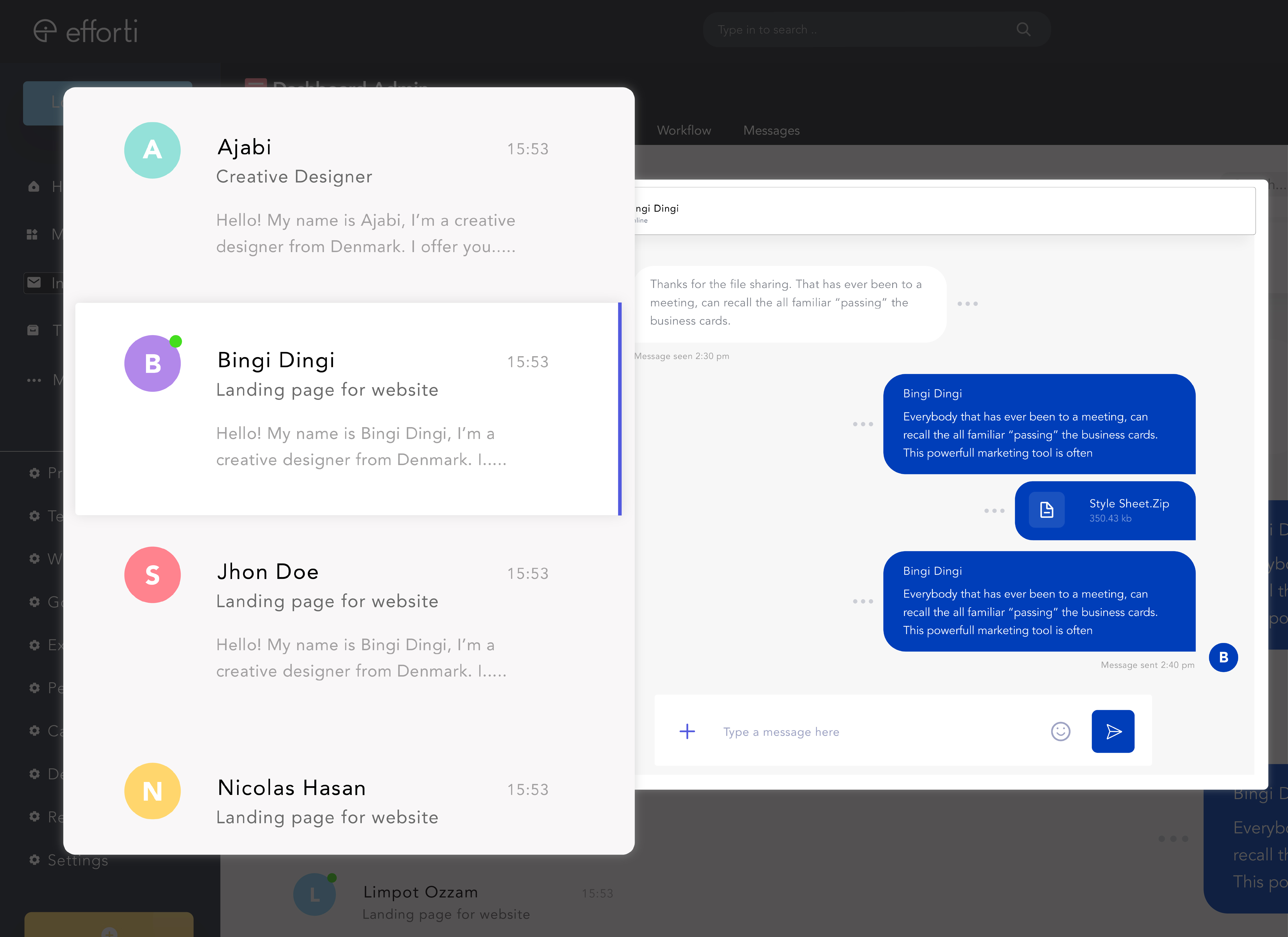This screenshot has width=1288, height=937.
Task: Click the blue B avatar beside sent message
Action: point(1223,657)
